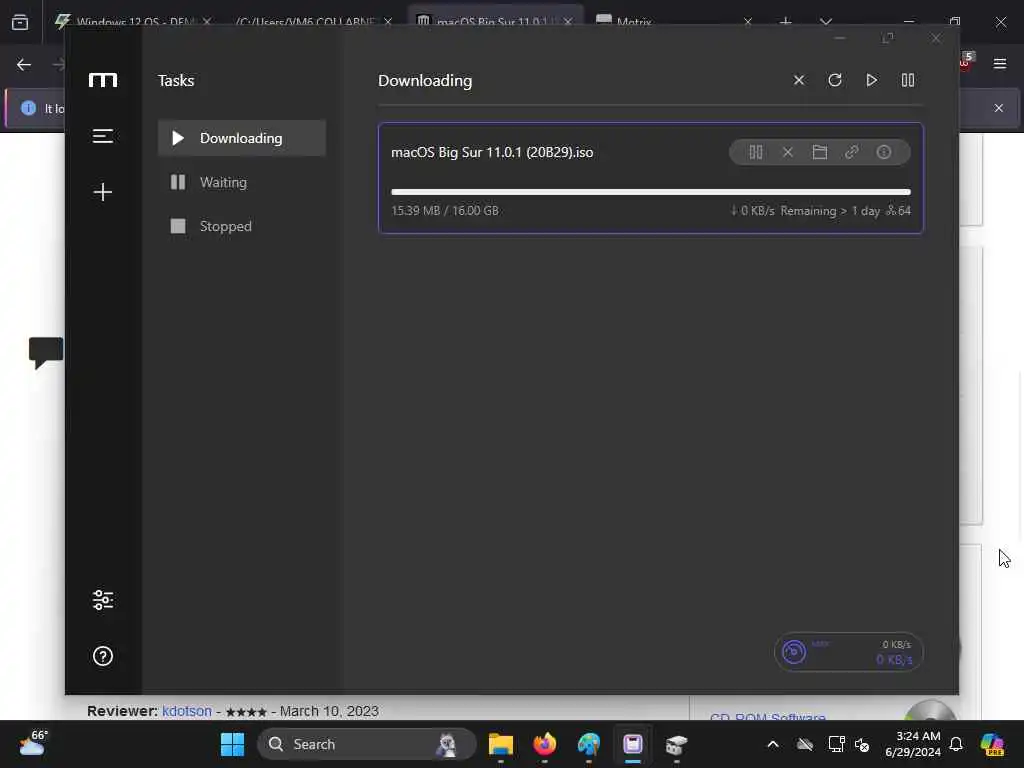Screen dimensions: 1024x768
Task: Dismiss the Firefox notification bar
Action: (x=999, y=108)
